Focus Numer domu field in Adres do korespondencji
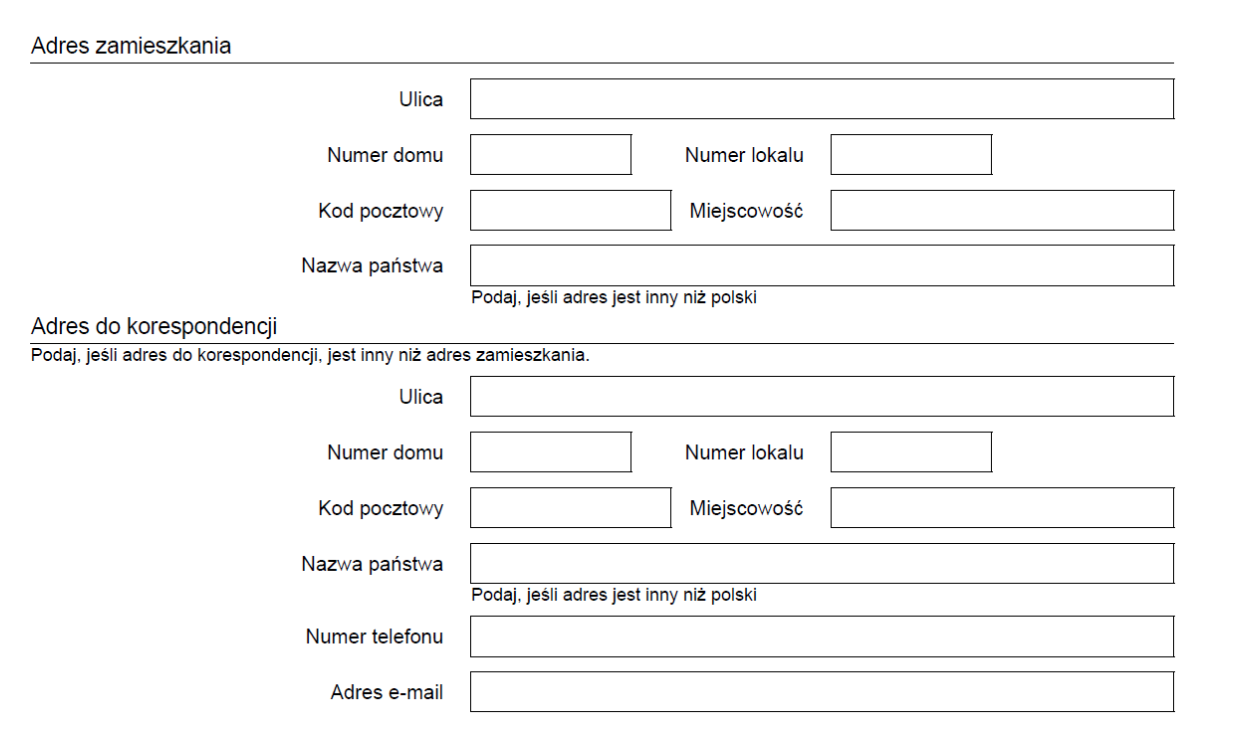The width and height of the screenshot is (1233, 737). pos(551,452)
